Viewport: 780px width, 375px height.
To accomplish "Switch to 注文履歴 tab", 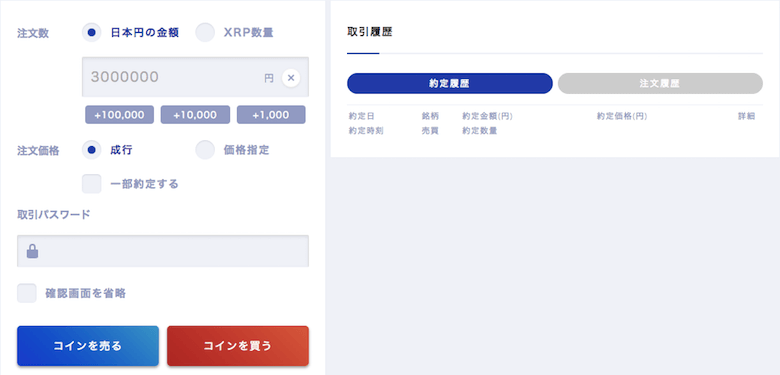I will coord(660,84).
